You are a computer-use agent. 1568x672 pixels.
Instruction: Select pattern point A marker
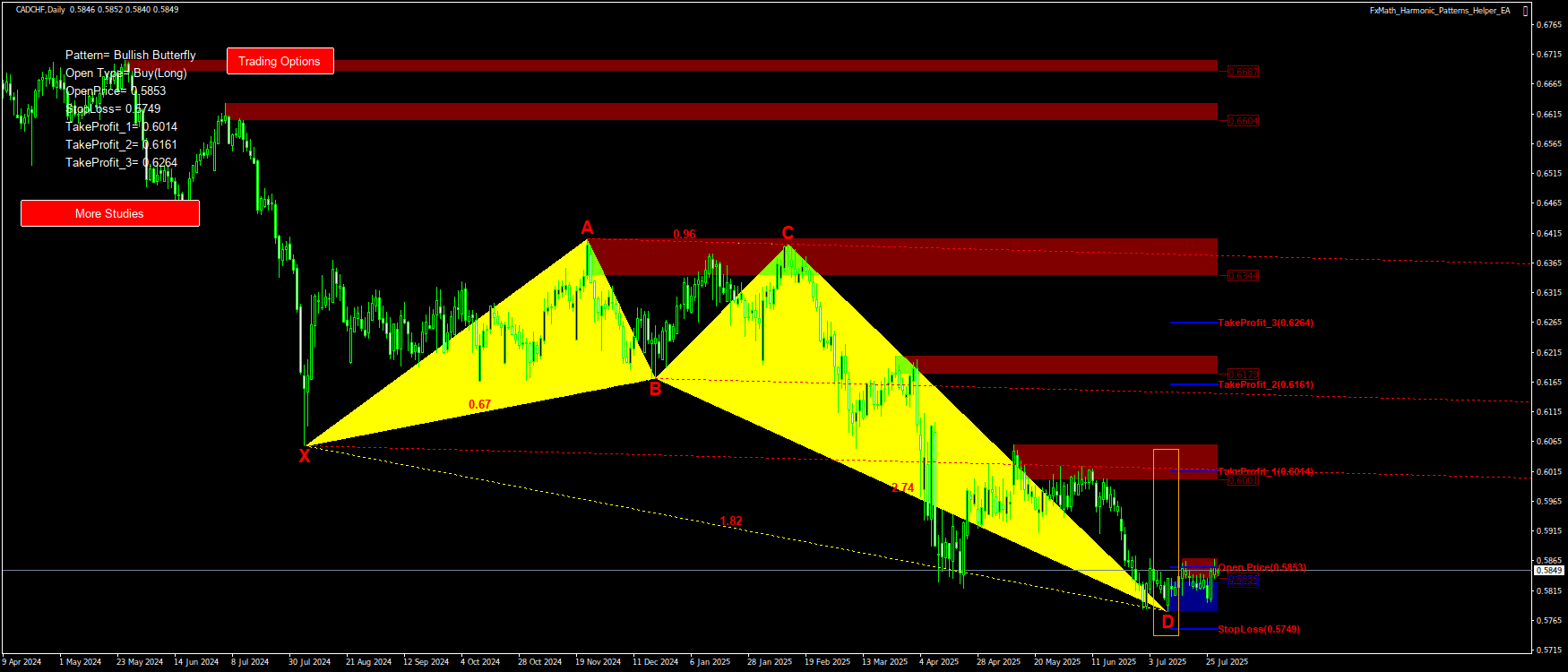click(x=587, y=228)
